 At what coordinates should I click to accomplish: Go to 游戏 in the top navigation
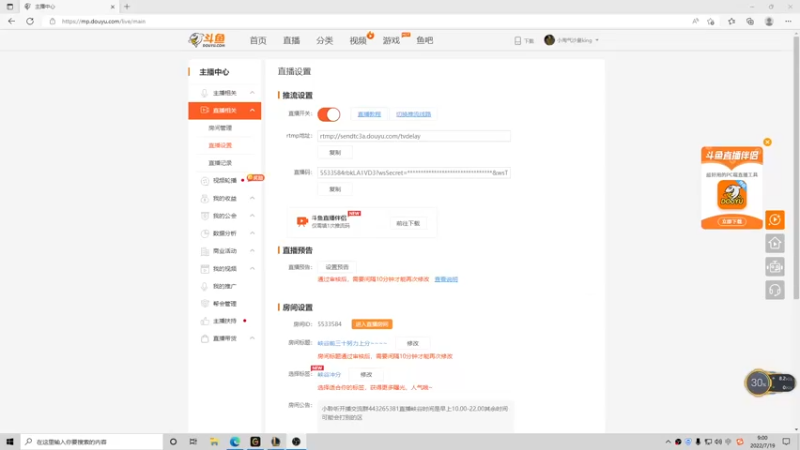tap(391, 40)
